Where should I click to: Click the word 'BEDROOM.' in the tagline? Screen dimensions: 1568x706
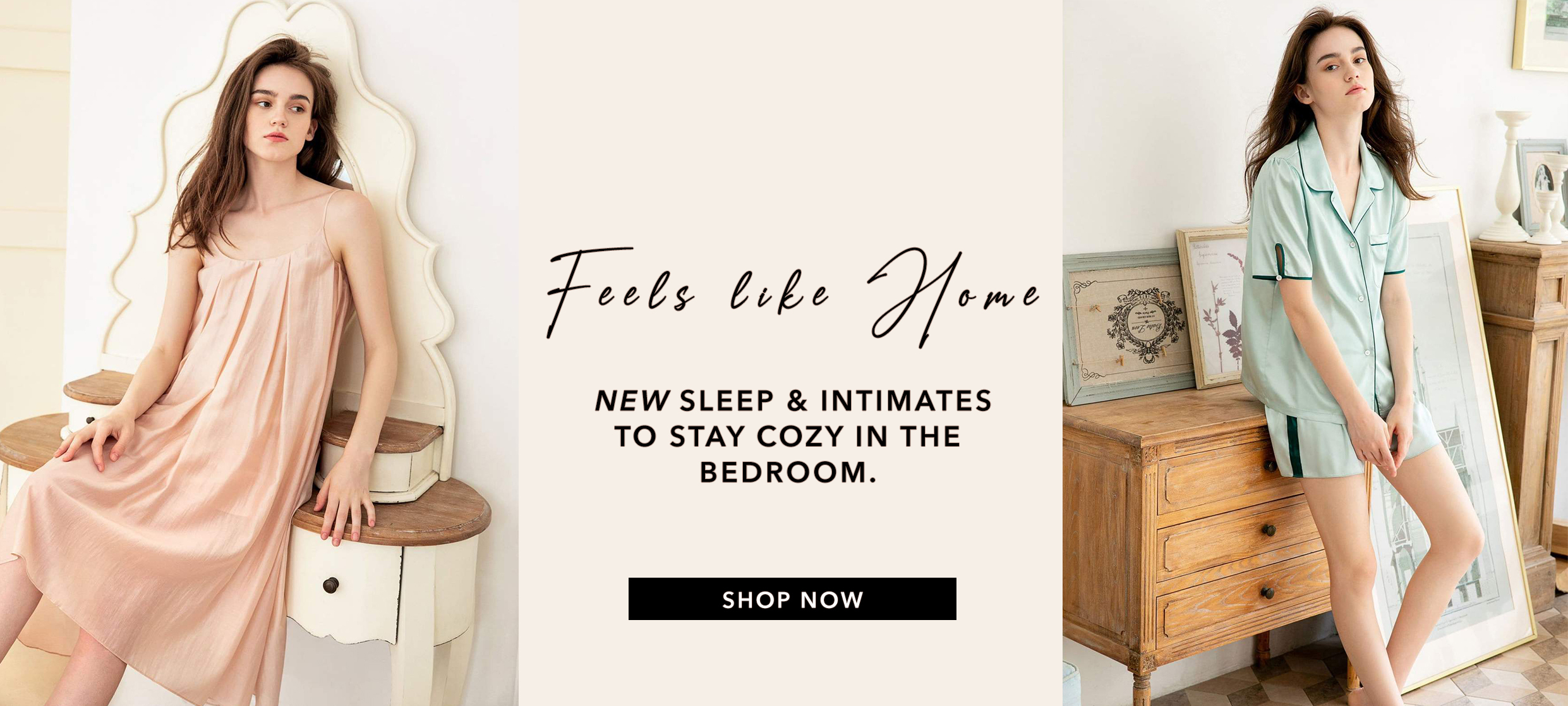788,472
